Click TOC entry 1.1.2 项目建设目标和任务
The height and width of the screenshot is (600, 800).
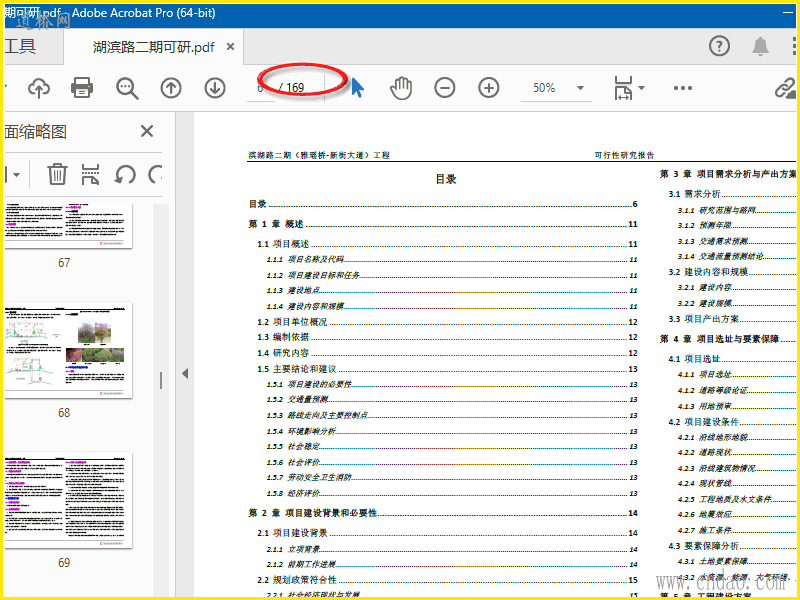coord(452,276)
